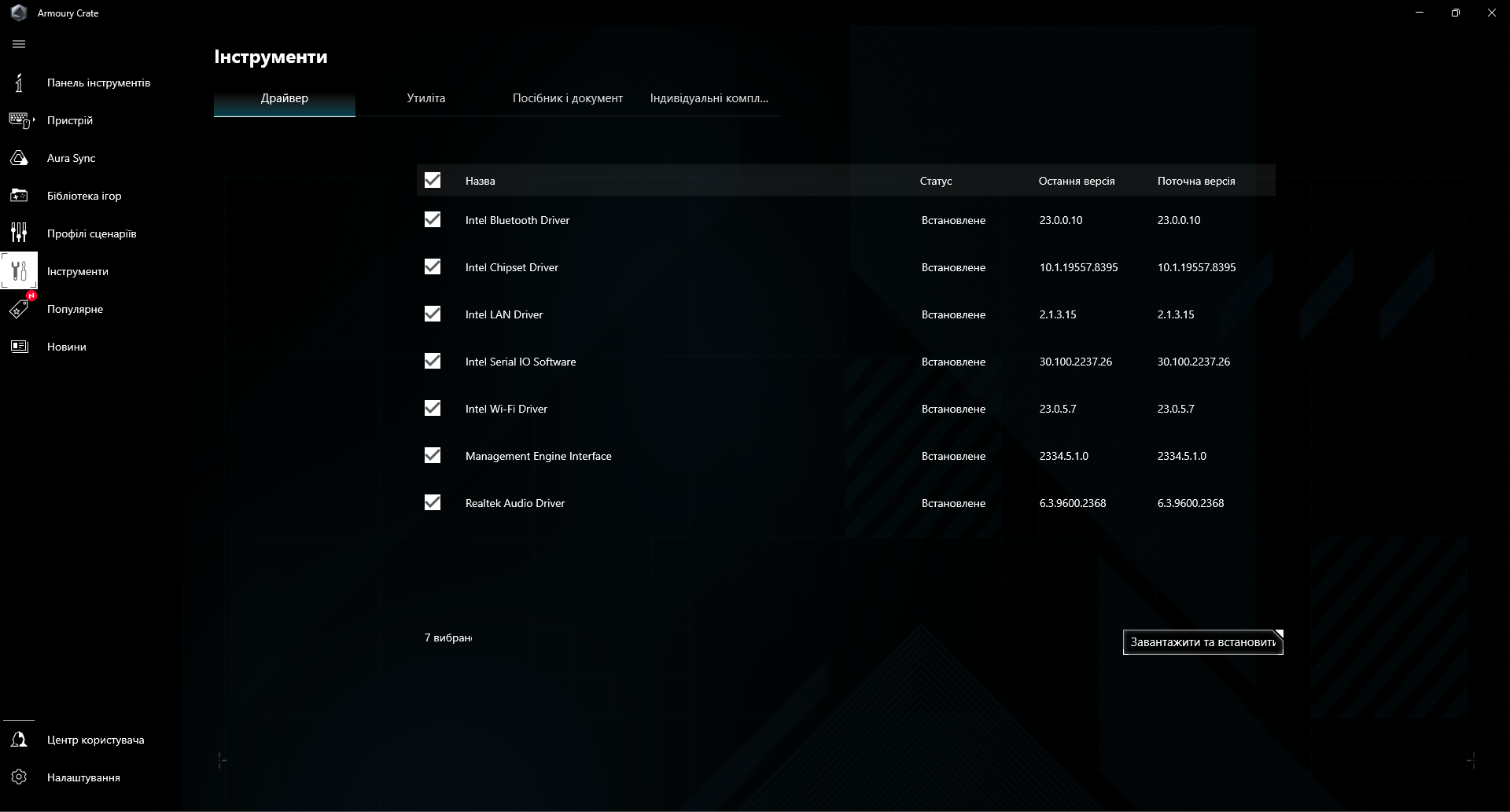Viewport: 1510px width, 812px height.
Task: Uncheck the Intel Bluetooth Driver checkbox
Action: [x=433, y=220]
